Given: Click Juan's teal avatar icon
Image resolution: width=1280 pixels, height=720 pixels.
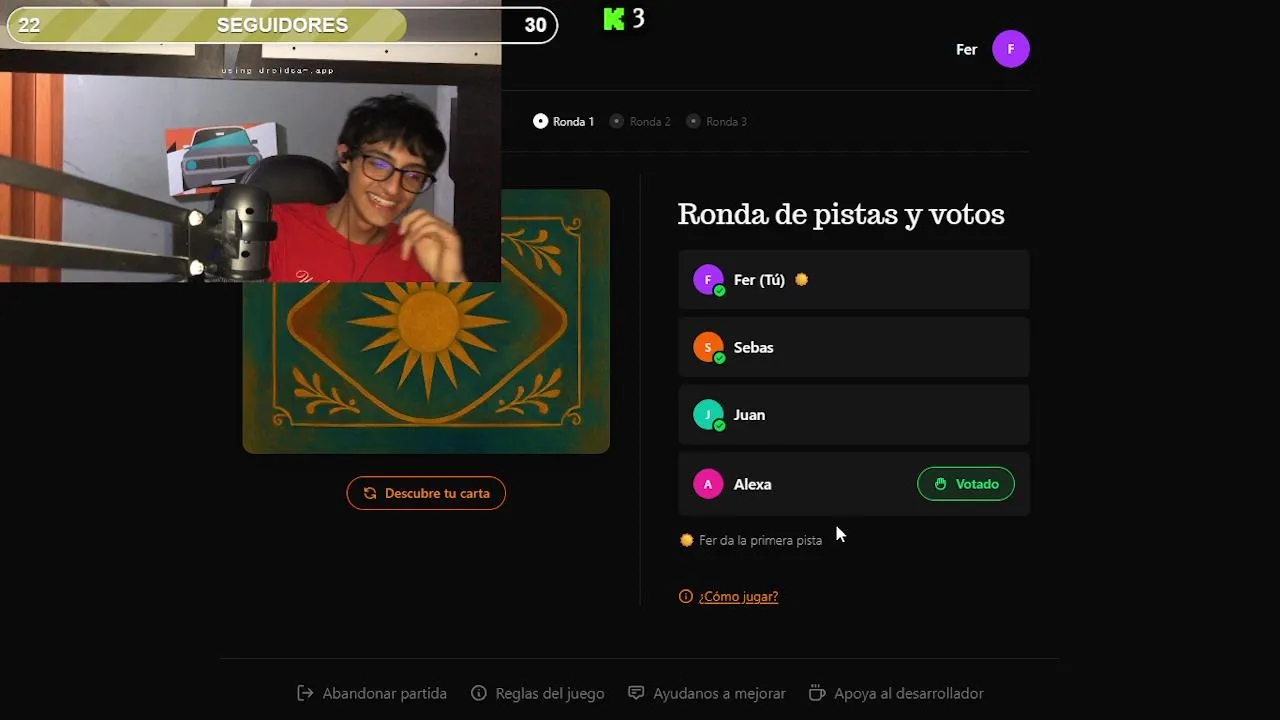Looking at the screenshot, I should 708,415.
